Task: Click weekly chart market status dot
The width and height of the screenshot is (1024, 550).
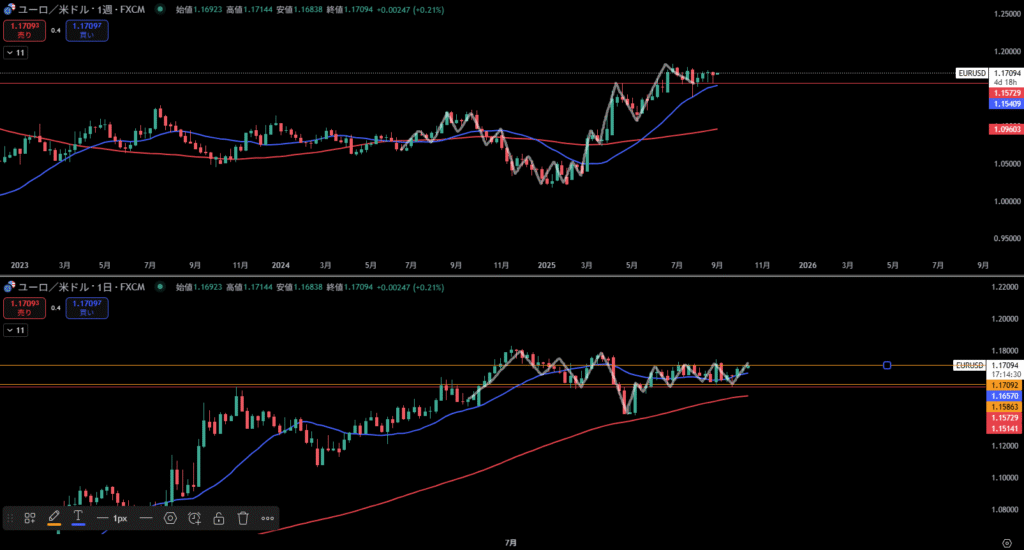Action: point(160,10)
